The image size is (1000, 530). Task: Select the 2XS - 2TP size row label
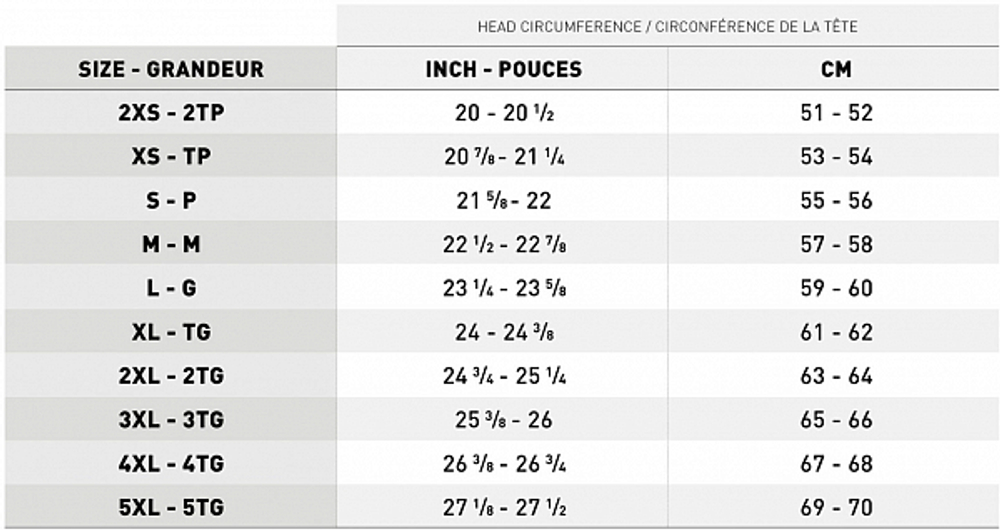point(171,113)
